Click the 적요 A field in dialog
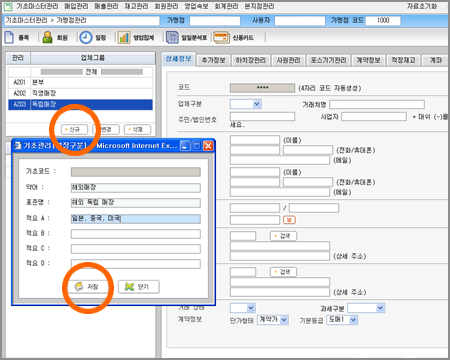Viewport: 450px width, 360px height. click(136, 219)
